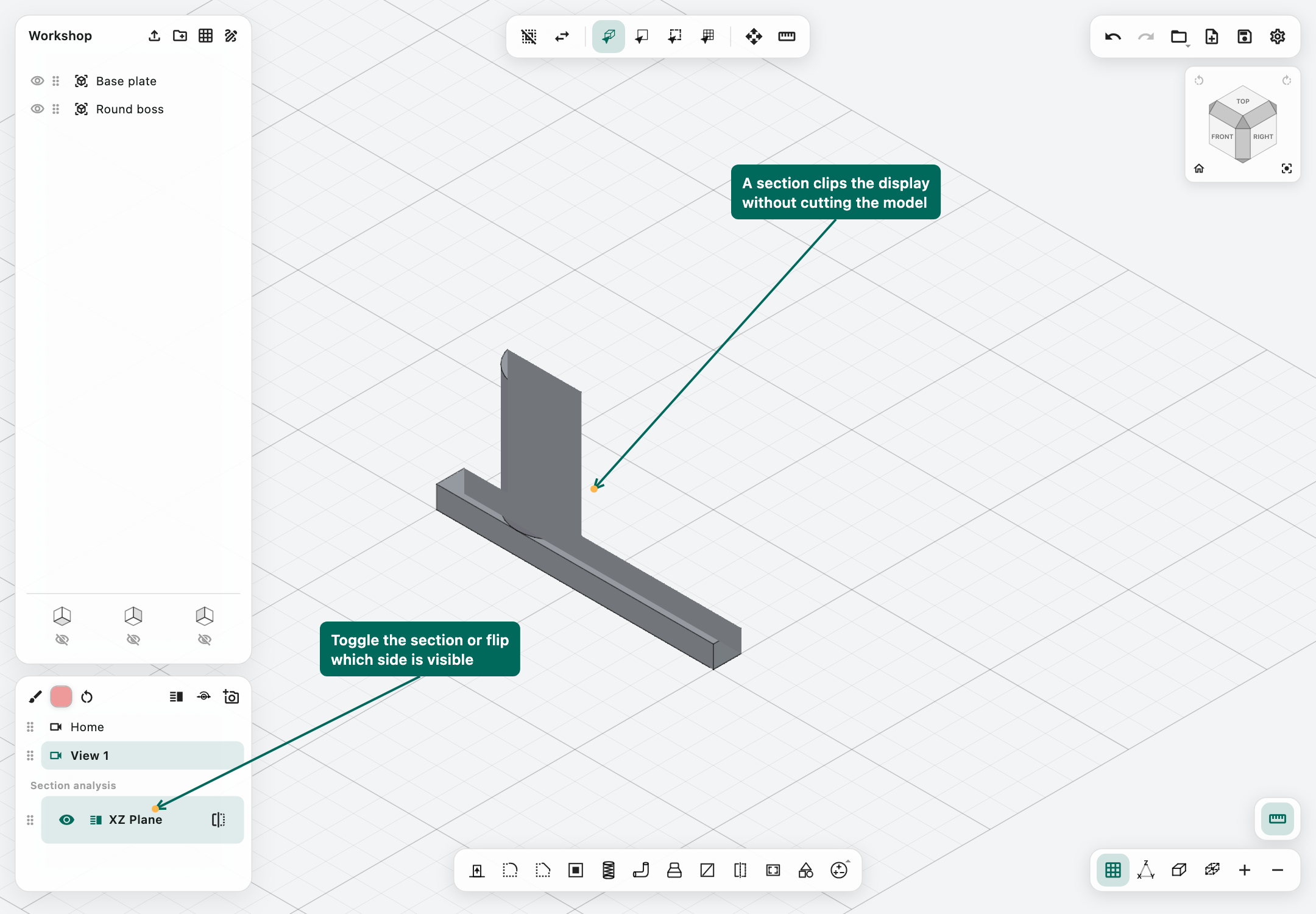This screenshot has width=1316, height=914.
Task: Zoom in with the plus button
Action: tap(1245, 870)
